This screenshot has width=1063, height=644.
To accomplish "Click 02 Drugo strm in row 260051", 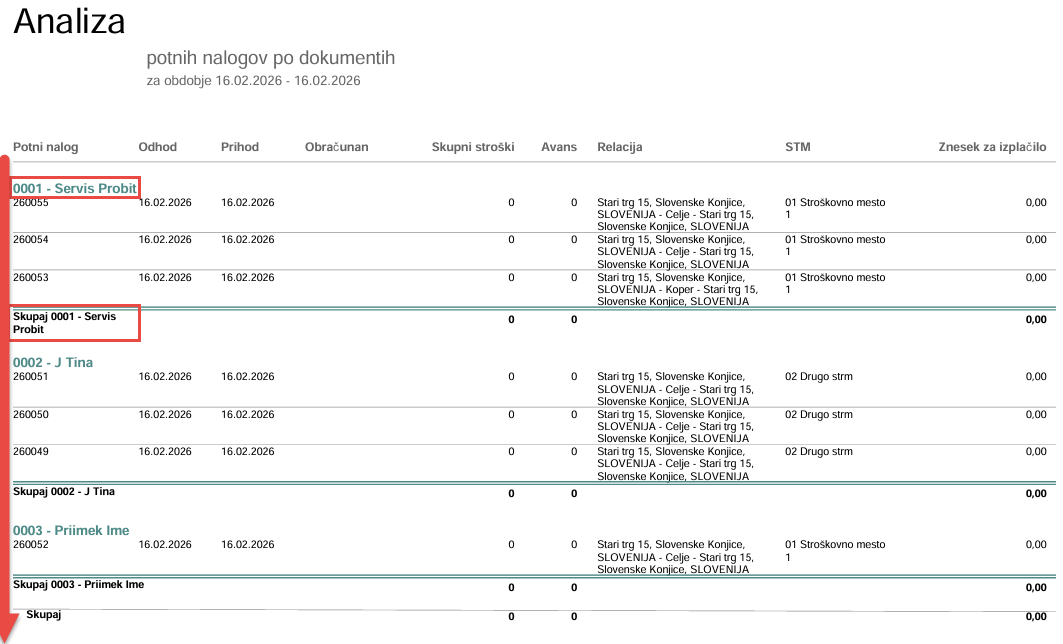I will click(819, 377).
